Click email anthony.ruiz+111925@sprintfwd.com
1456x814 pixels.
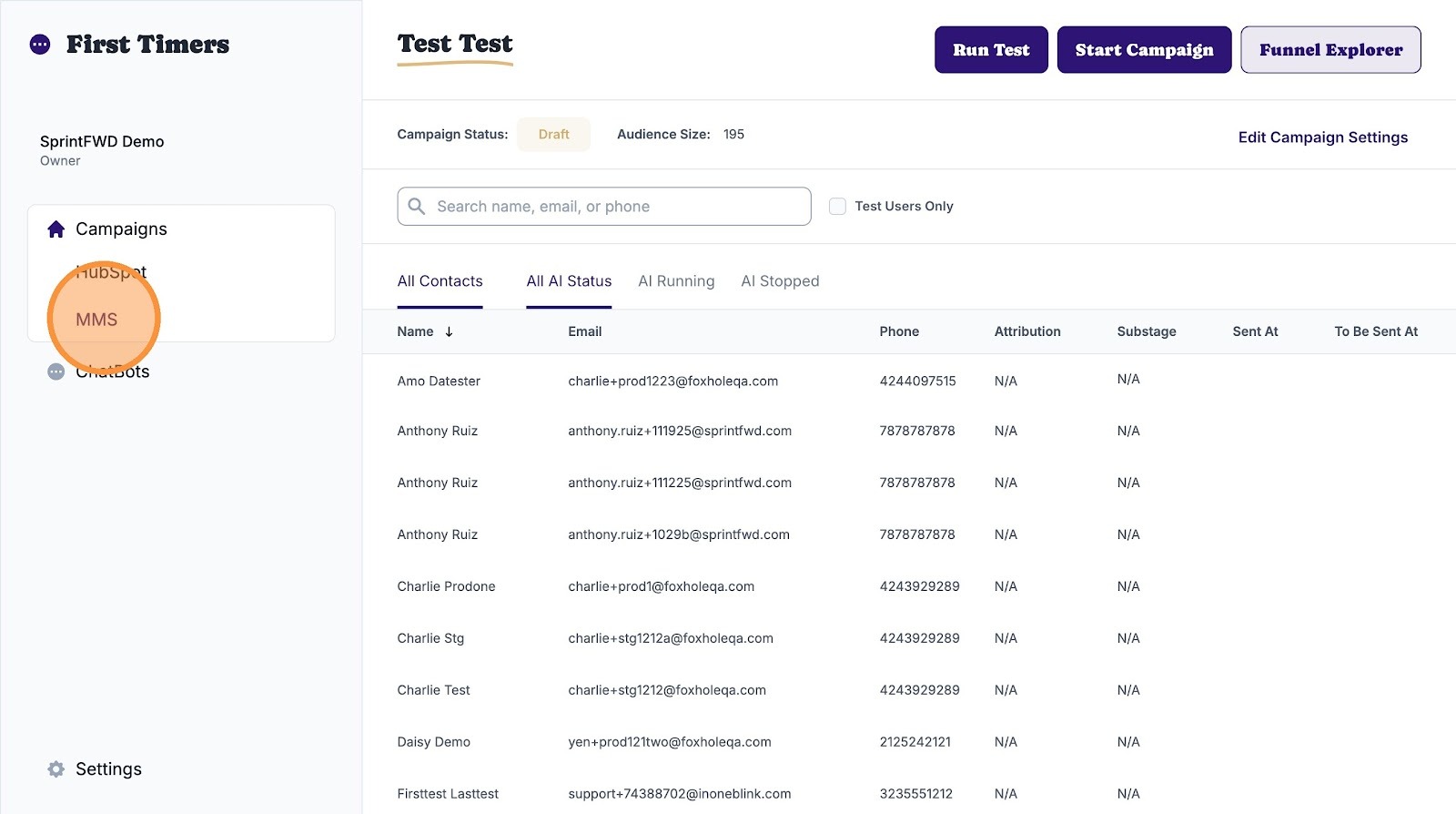pos(680,432)
